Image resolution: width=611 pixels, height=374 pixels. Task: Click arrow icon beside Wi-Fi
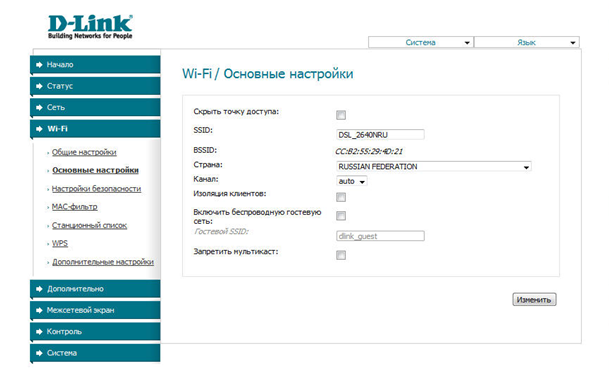click(x=39, y=129)
